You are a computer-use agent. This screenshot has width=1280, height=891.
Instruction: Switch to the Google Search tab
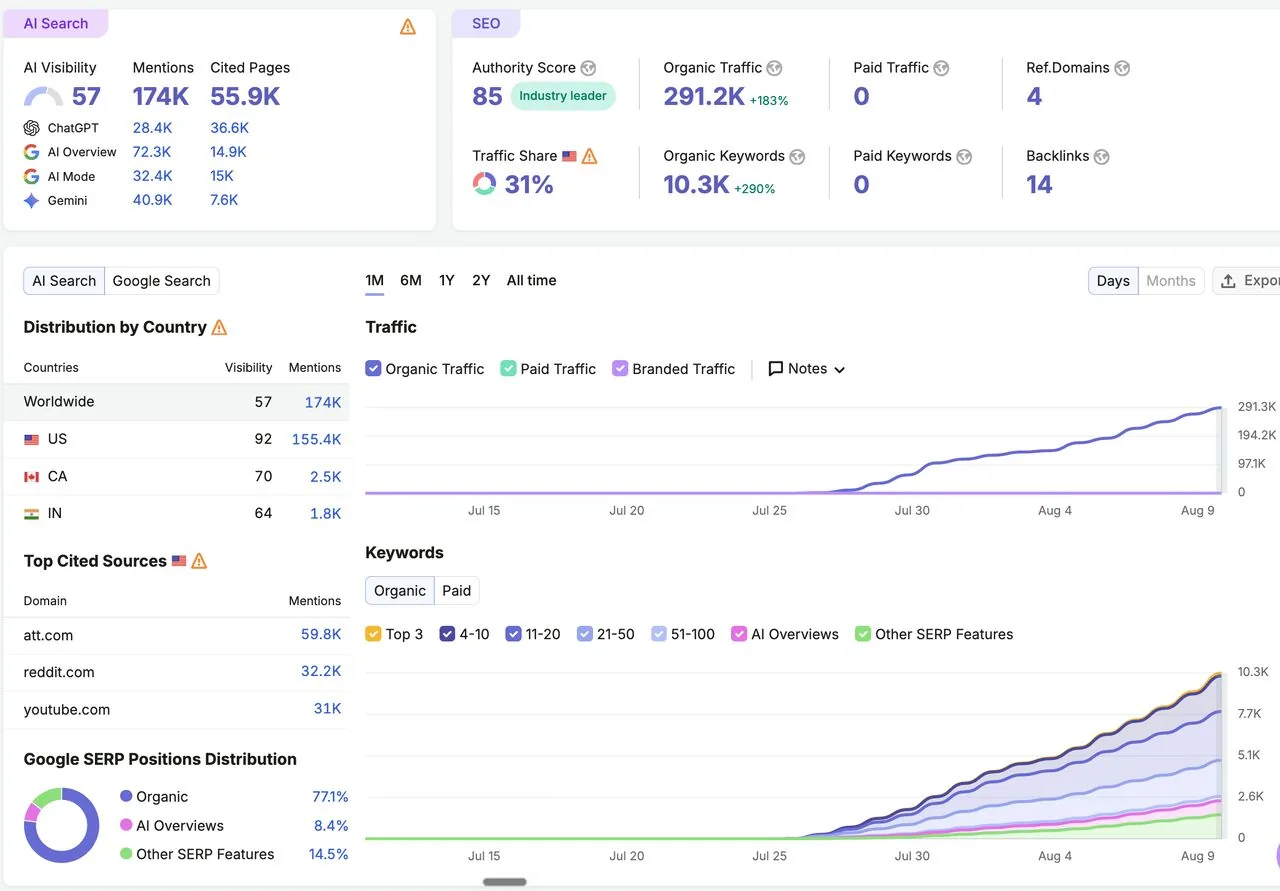(x=162, y=281)
